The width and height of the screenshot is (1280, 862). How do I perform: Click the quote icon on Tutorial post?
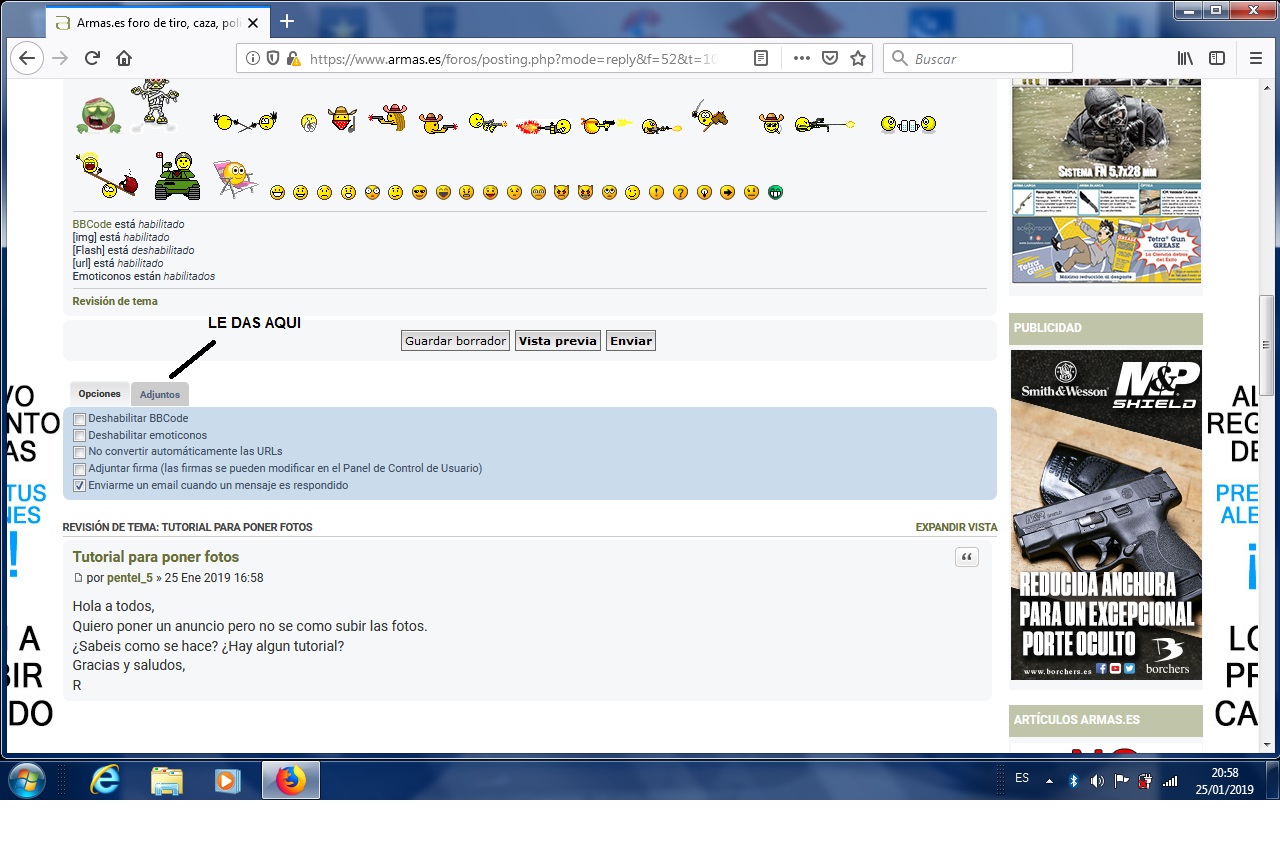tap(966, 558)
